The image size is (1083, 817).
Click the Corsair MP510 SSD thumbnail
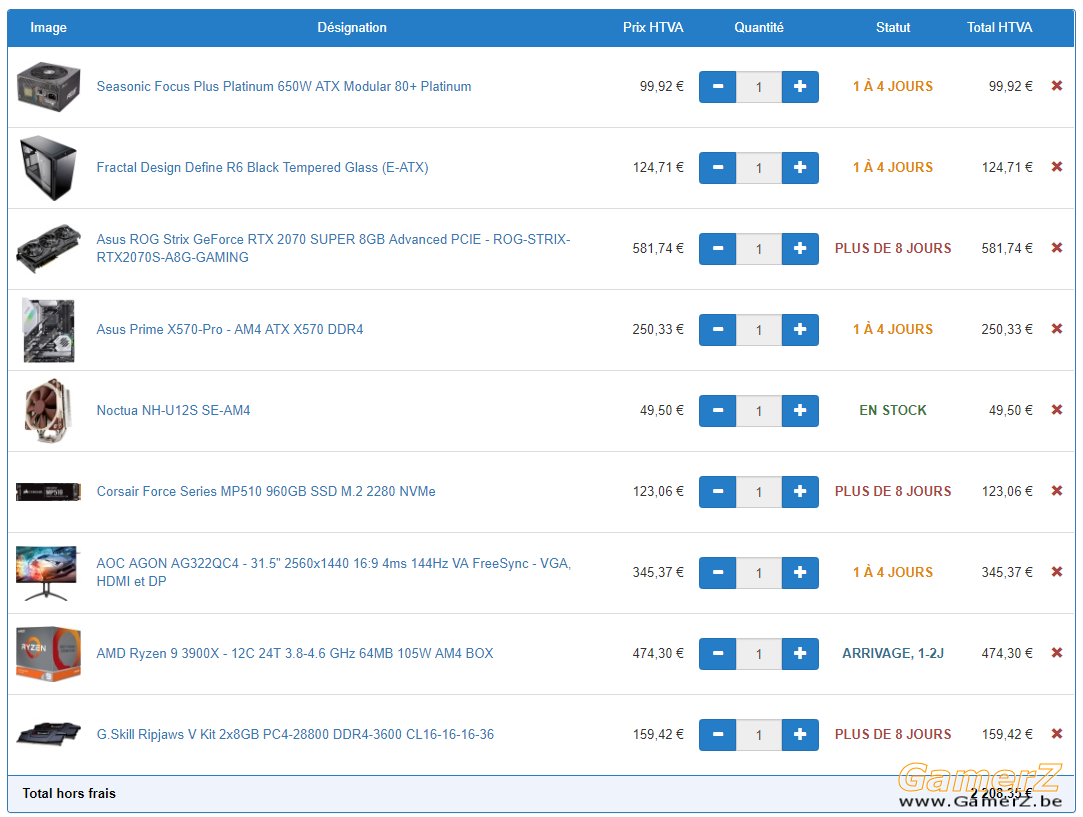point(48,492)
